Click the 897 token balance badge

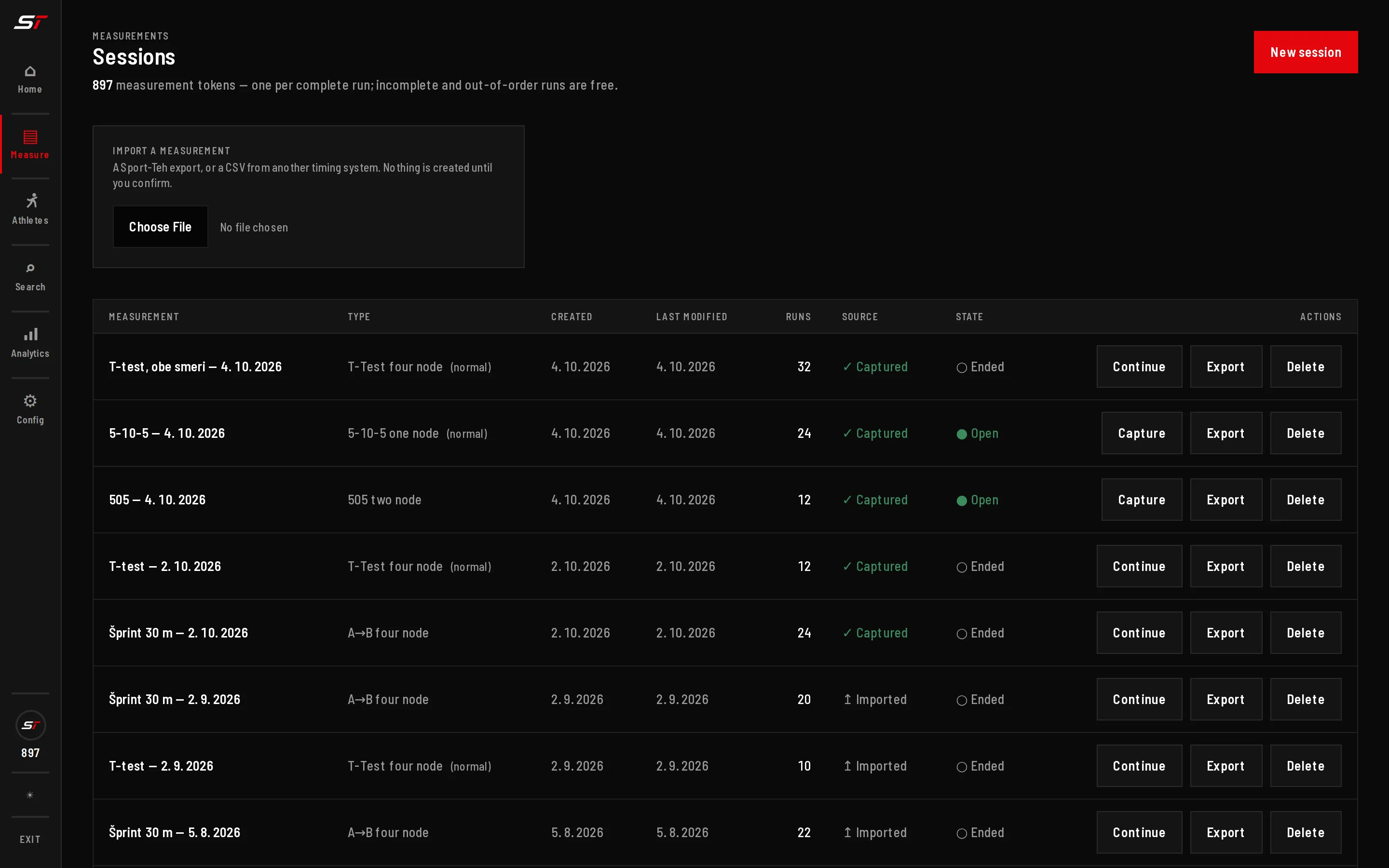click(30, 735)
